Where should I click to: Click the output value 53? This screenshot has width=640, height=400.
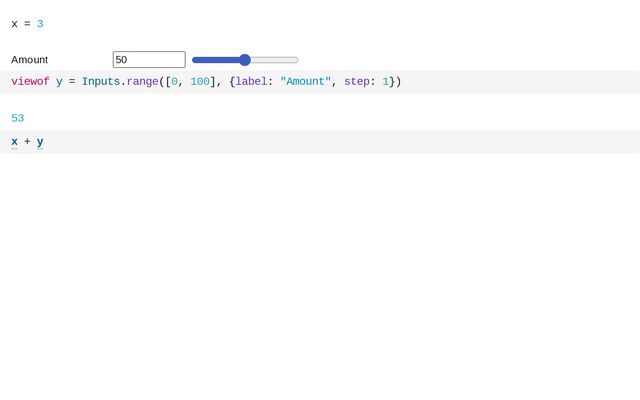[x=17, y=118]
